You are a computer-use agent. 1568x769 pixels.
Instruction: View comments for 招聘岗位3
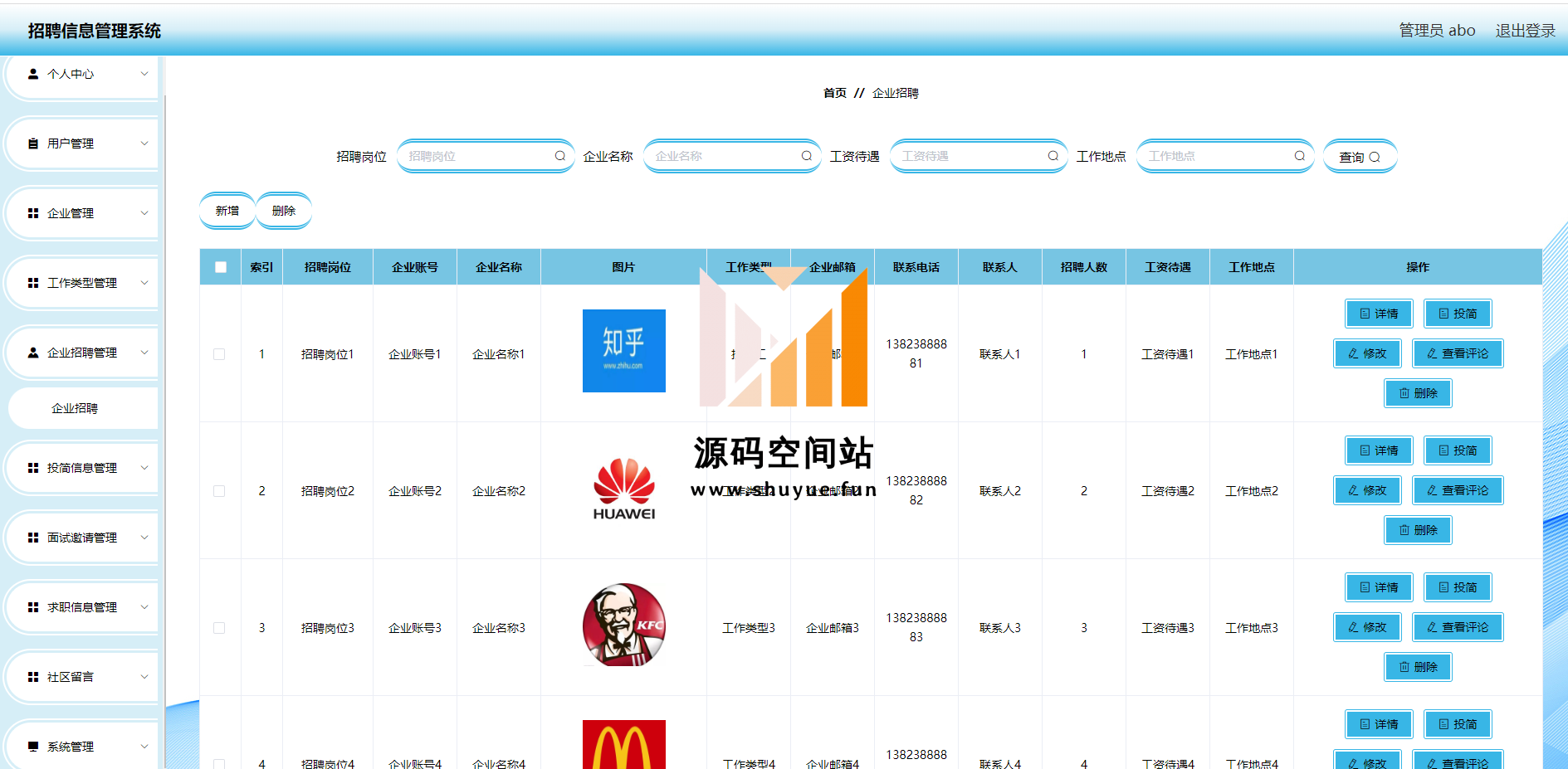point(1458,627)
